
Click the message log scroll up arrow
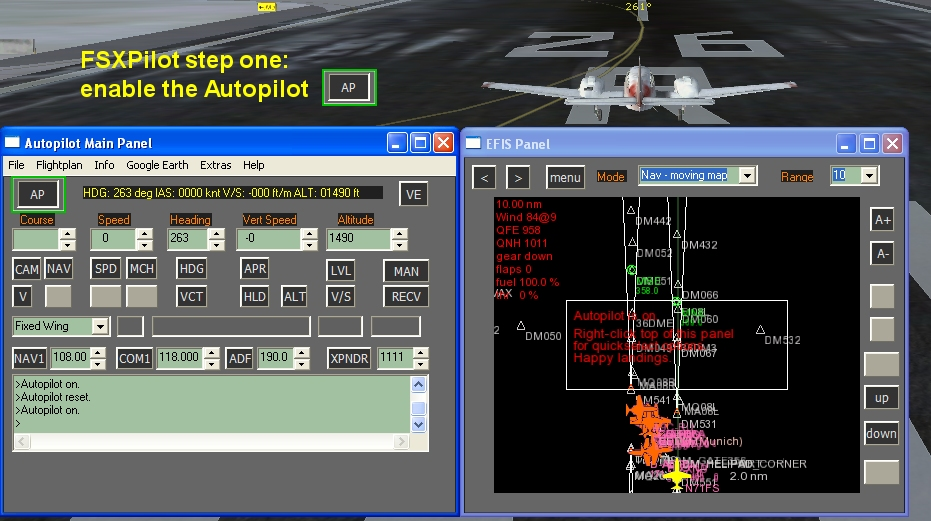(x=418, y=384)
